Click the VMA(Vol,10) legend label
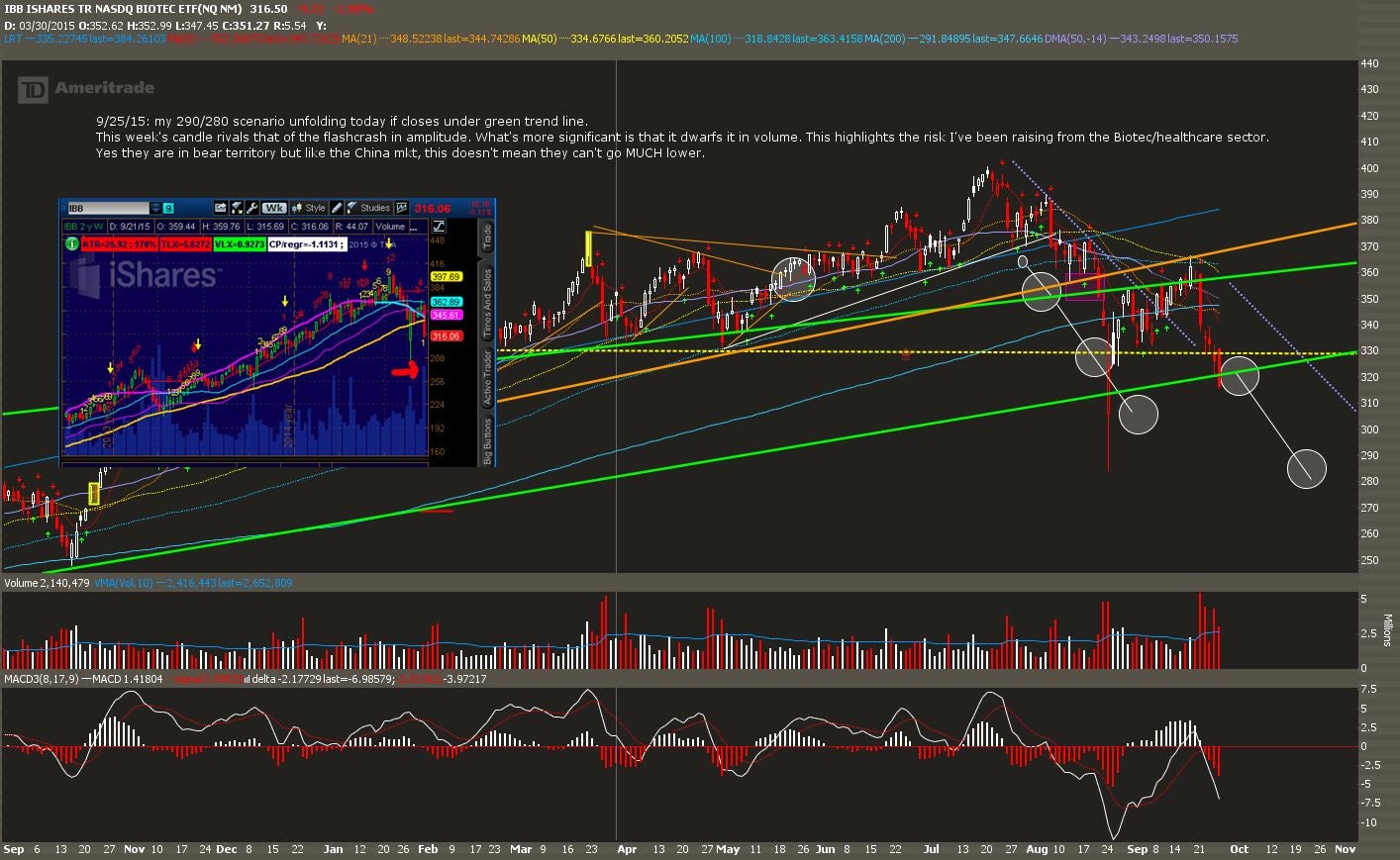This screenshot has width=1400, height=860. pos(124,583)
